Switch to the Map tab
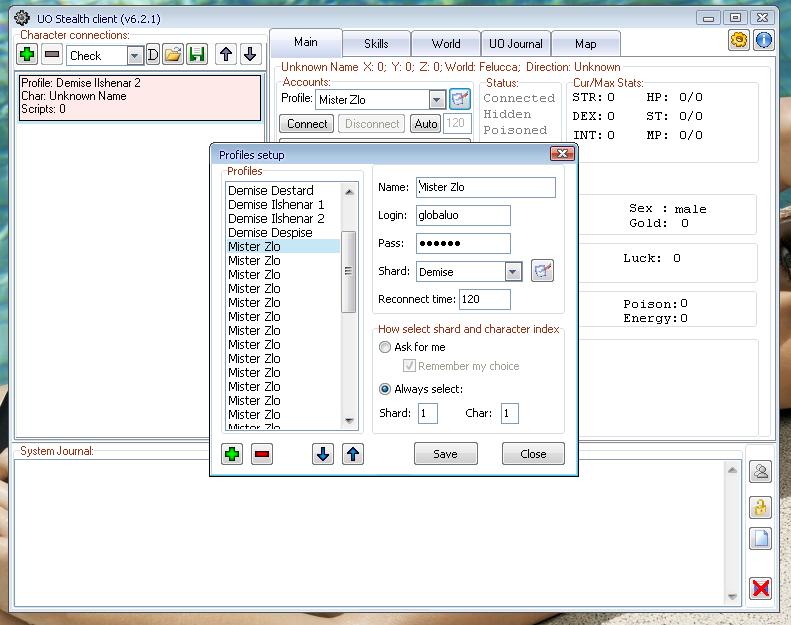The width and height of the screenshot is (791, 625). [x=586, y=44]
